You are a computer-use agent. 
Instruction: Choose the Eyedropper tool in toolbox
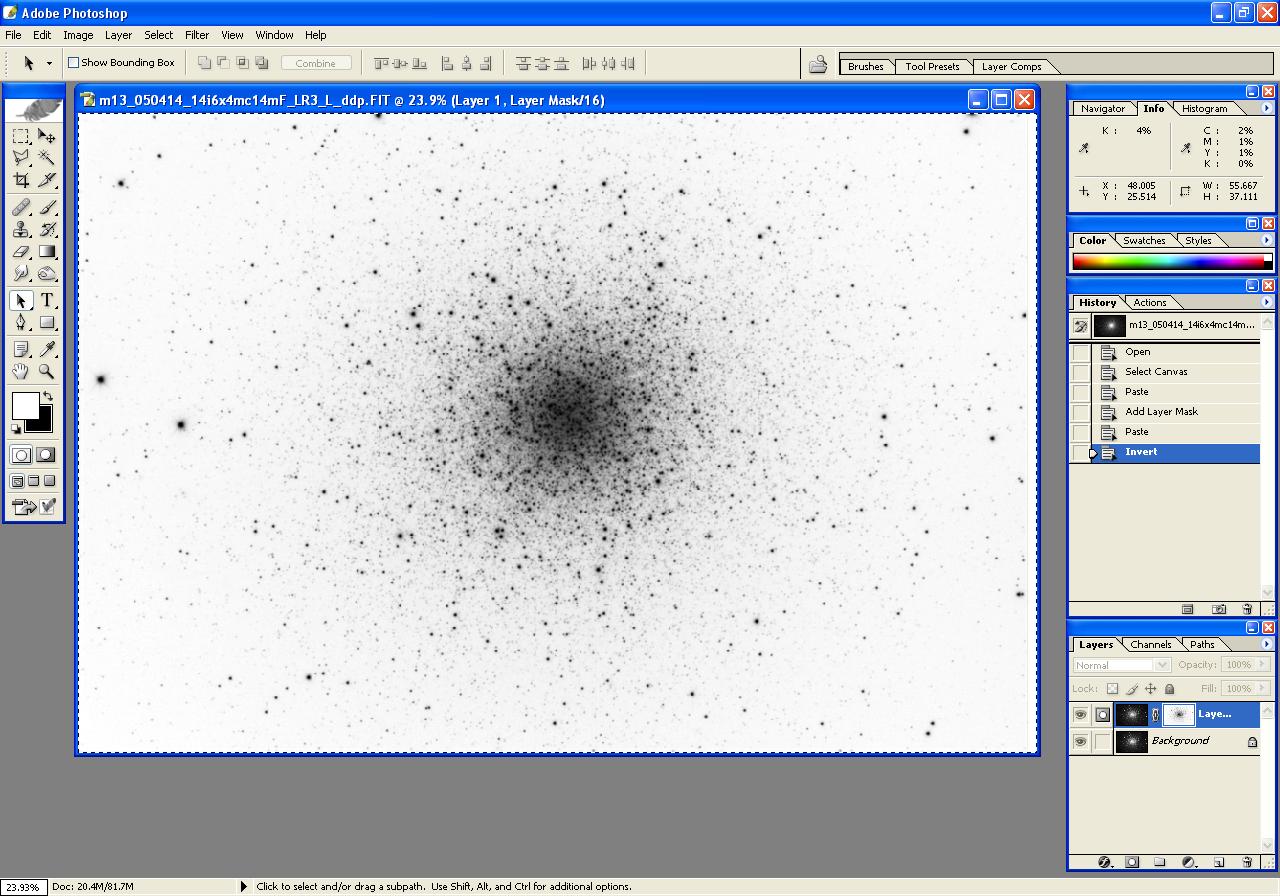pos(47,349)
